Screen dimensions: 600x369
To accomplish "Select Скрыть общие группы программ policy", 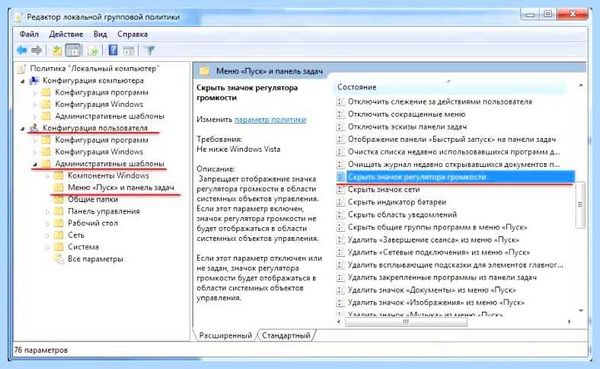I will point(437,227).
